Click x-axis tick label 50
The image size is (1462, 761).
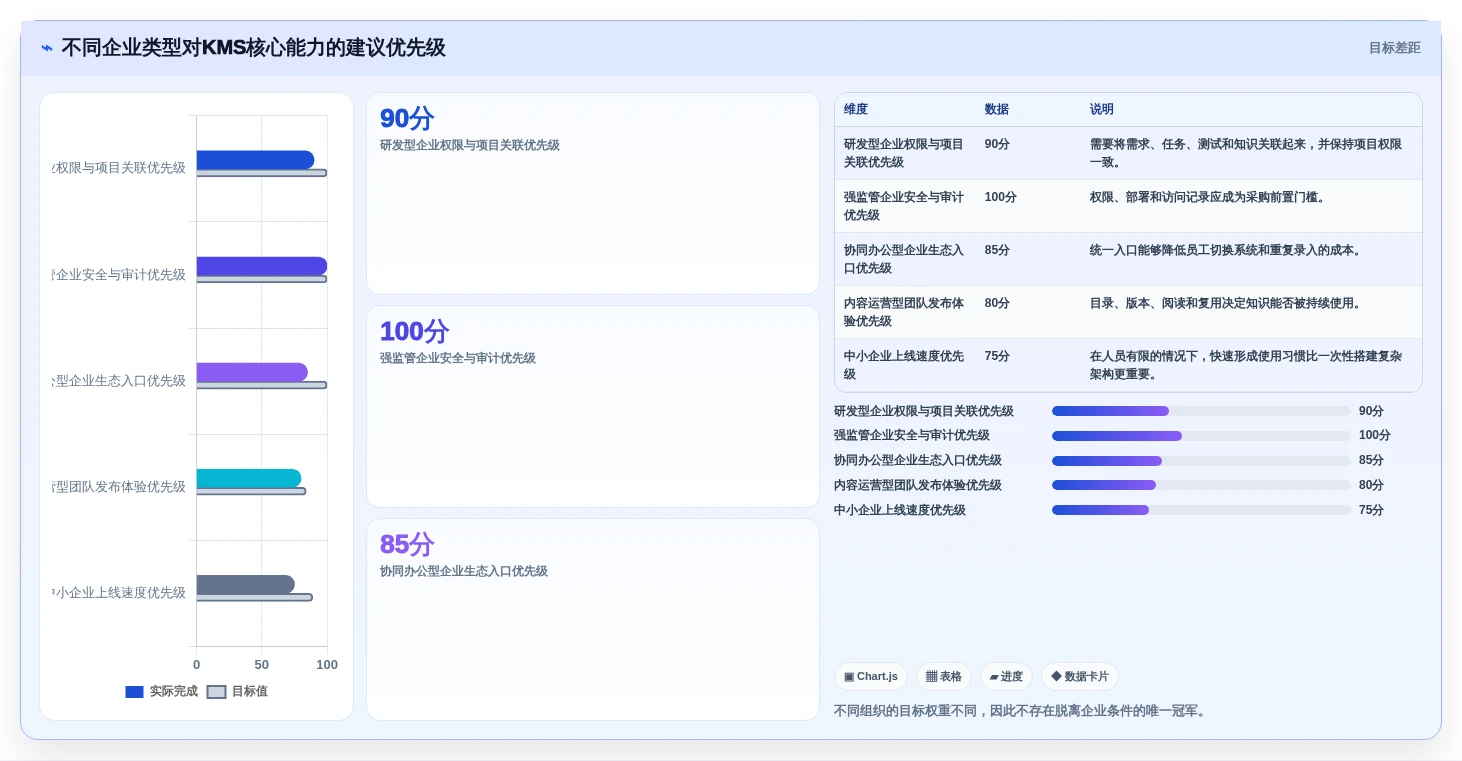coord(262,665)
